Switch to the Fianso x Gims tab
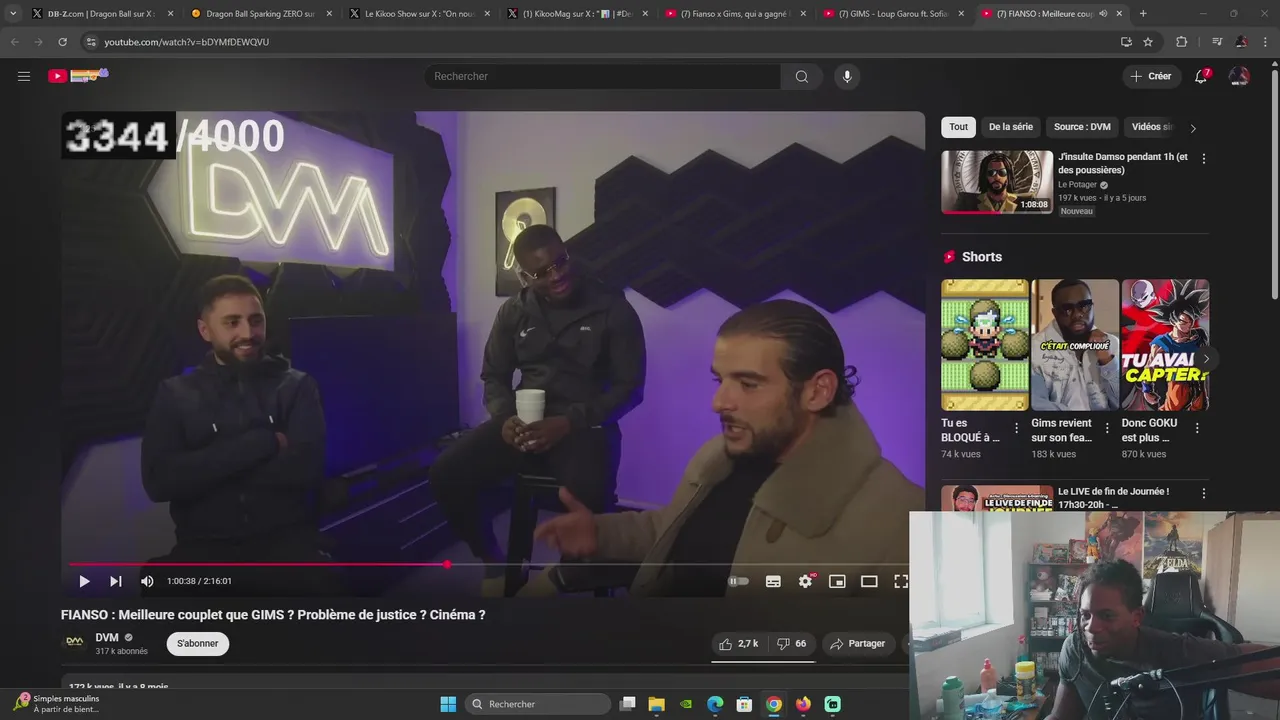This screenshot has width=1280, height=720. pyautogui.click(x=735, y=14)
